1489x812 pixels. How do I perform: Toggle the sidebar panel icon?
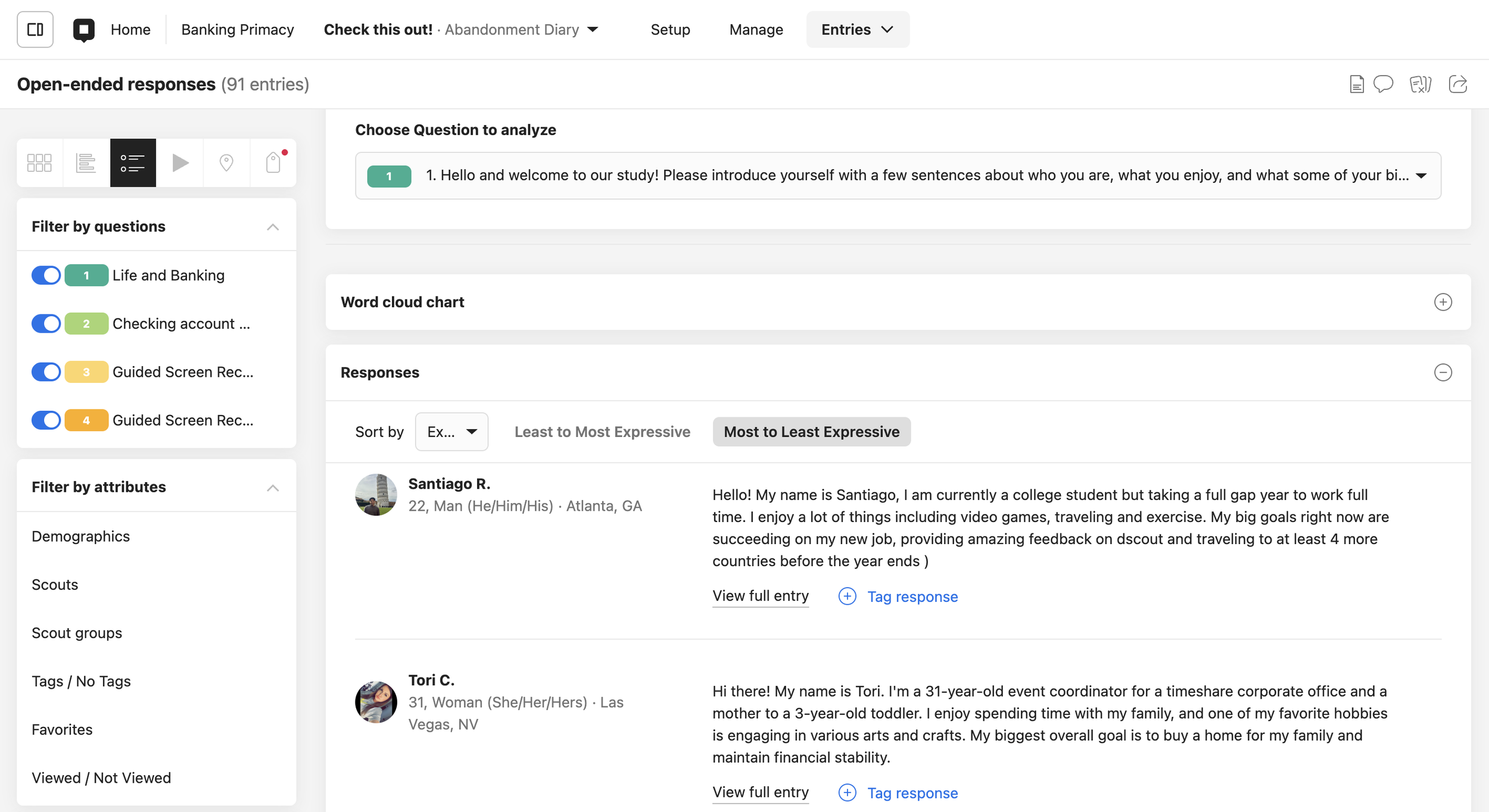(x=35, y=29)
